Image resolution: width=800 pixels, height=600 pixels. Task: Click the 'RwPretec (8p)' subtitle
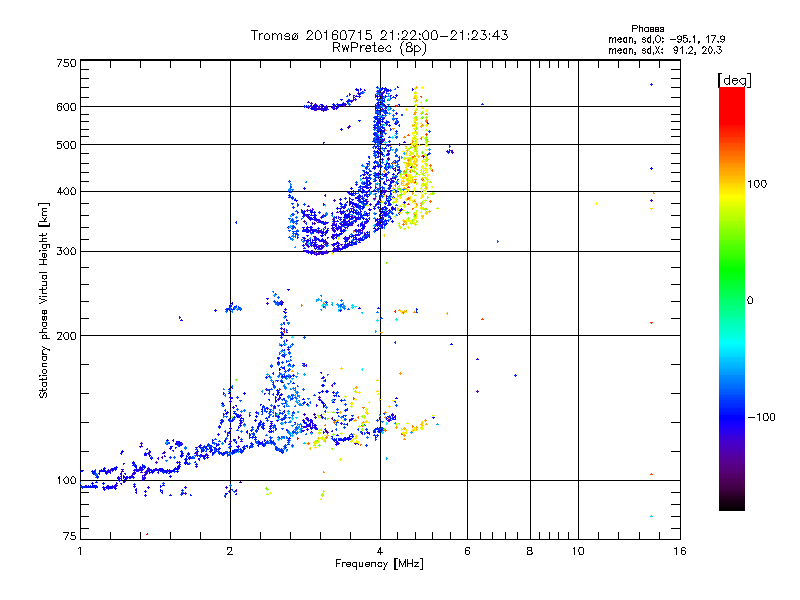coord(379,48)
